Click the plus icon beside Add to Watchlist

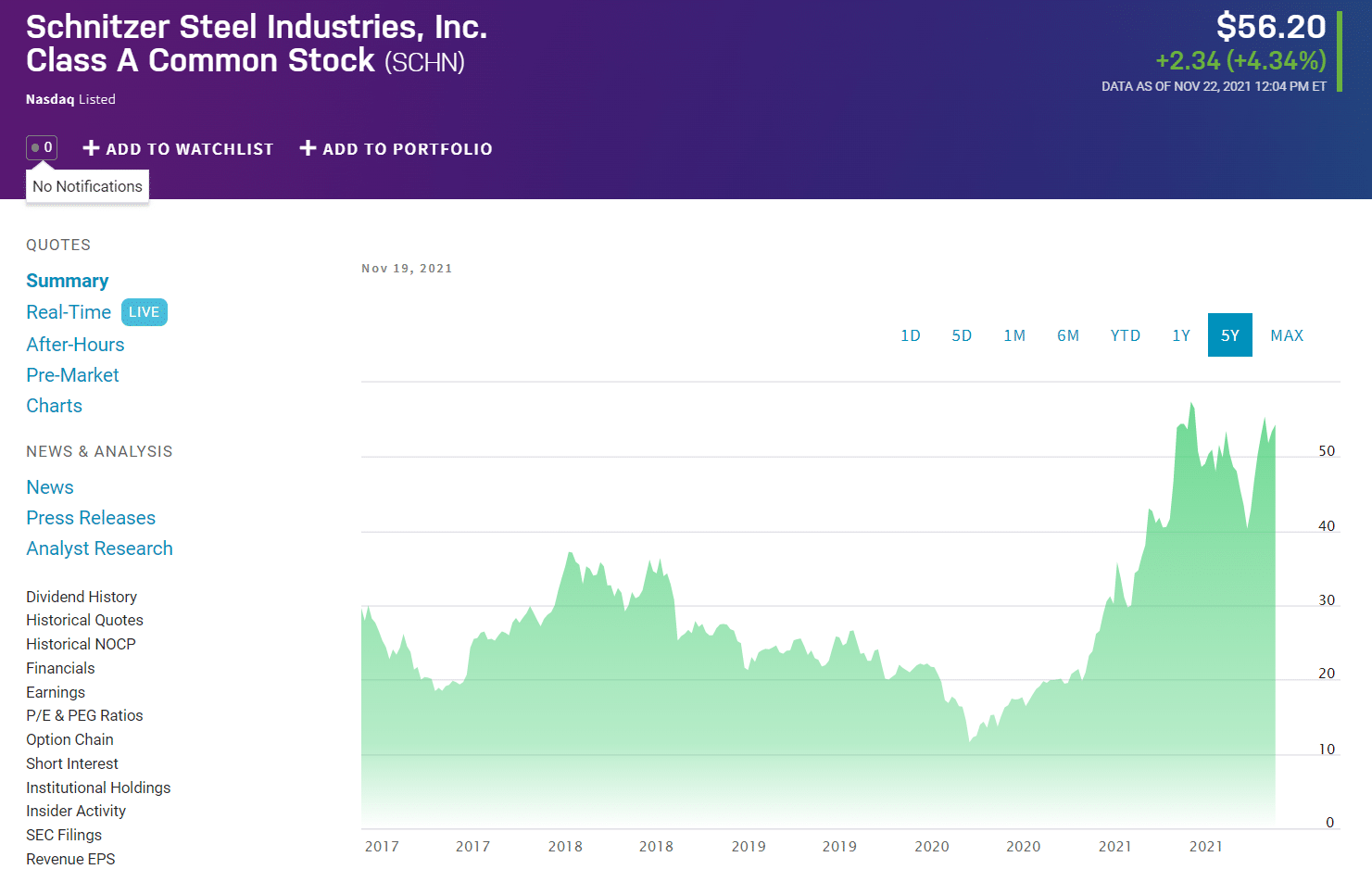pyautogui.click(x=91, y=148)
